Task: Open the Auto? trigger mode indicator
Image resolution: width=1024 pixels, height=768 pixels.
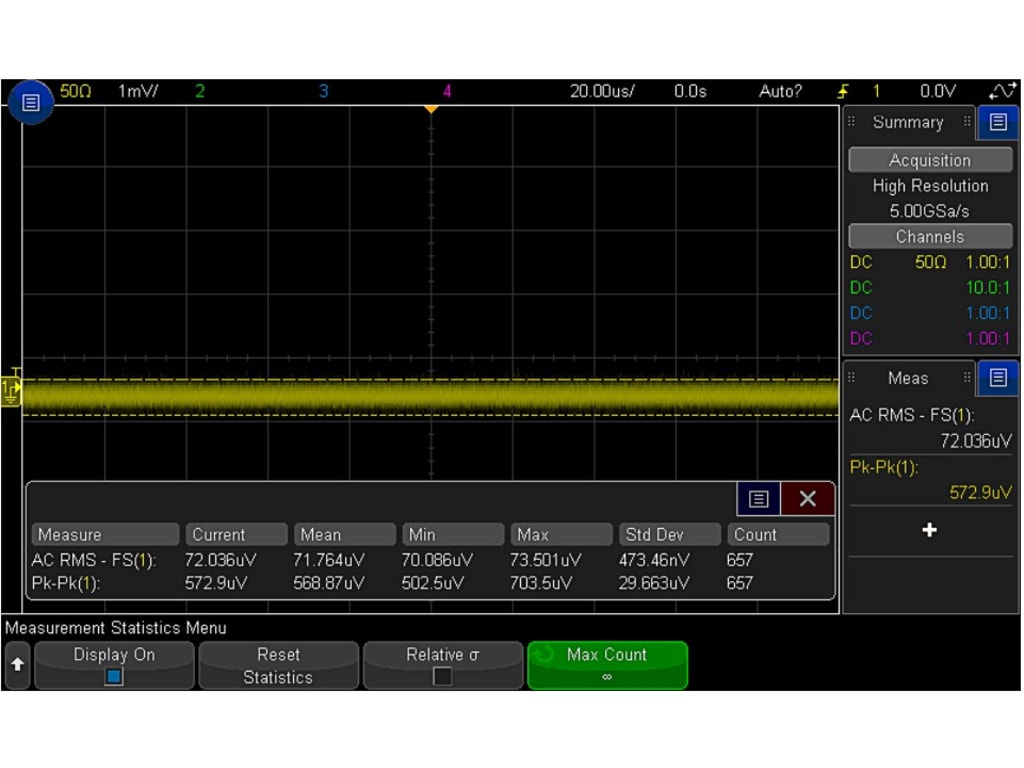Action: (780, 91)
